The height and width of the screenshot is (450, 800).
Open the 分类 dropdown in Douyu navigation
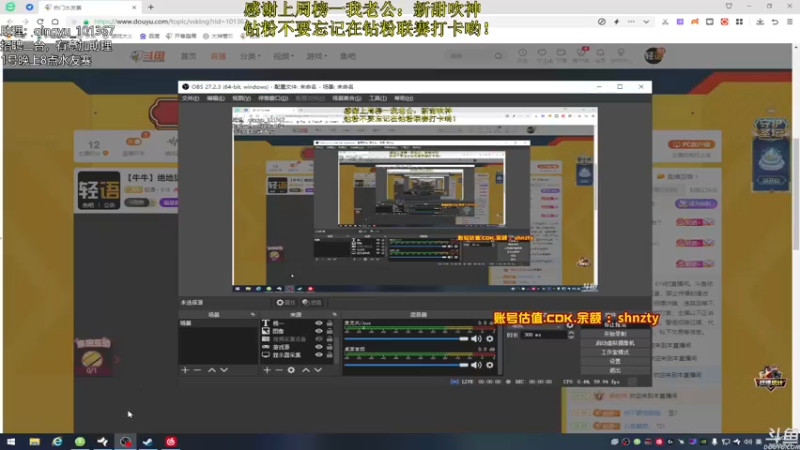[250, 56]
